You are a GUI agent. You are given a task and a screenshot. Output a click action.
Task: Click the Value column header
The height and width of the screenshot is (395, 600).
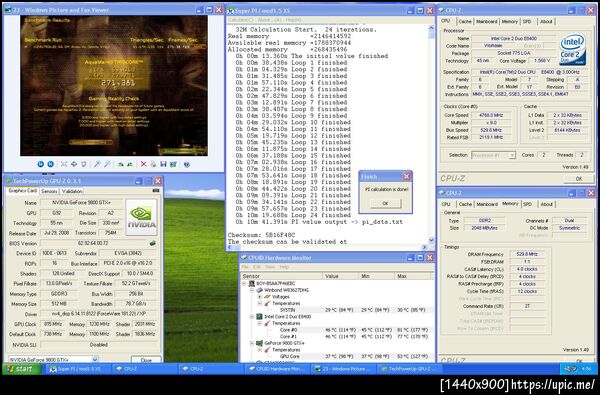coord(340,276)
